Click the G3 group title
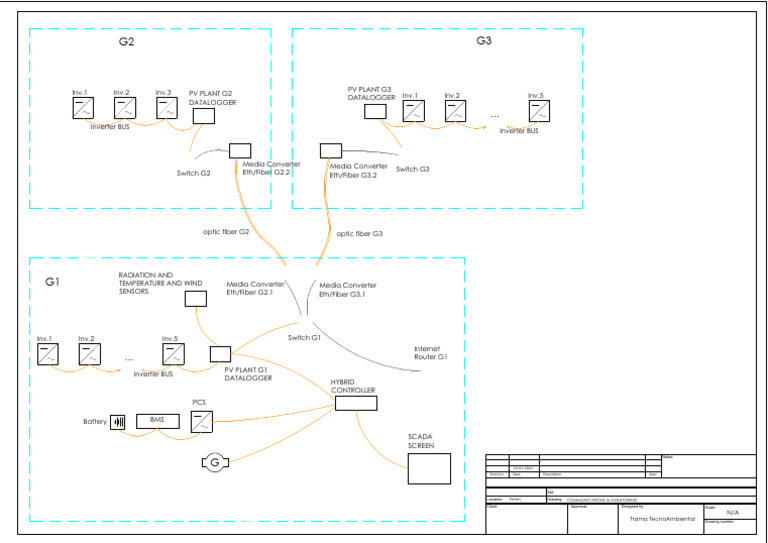 coord(484,41)
